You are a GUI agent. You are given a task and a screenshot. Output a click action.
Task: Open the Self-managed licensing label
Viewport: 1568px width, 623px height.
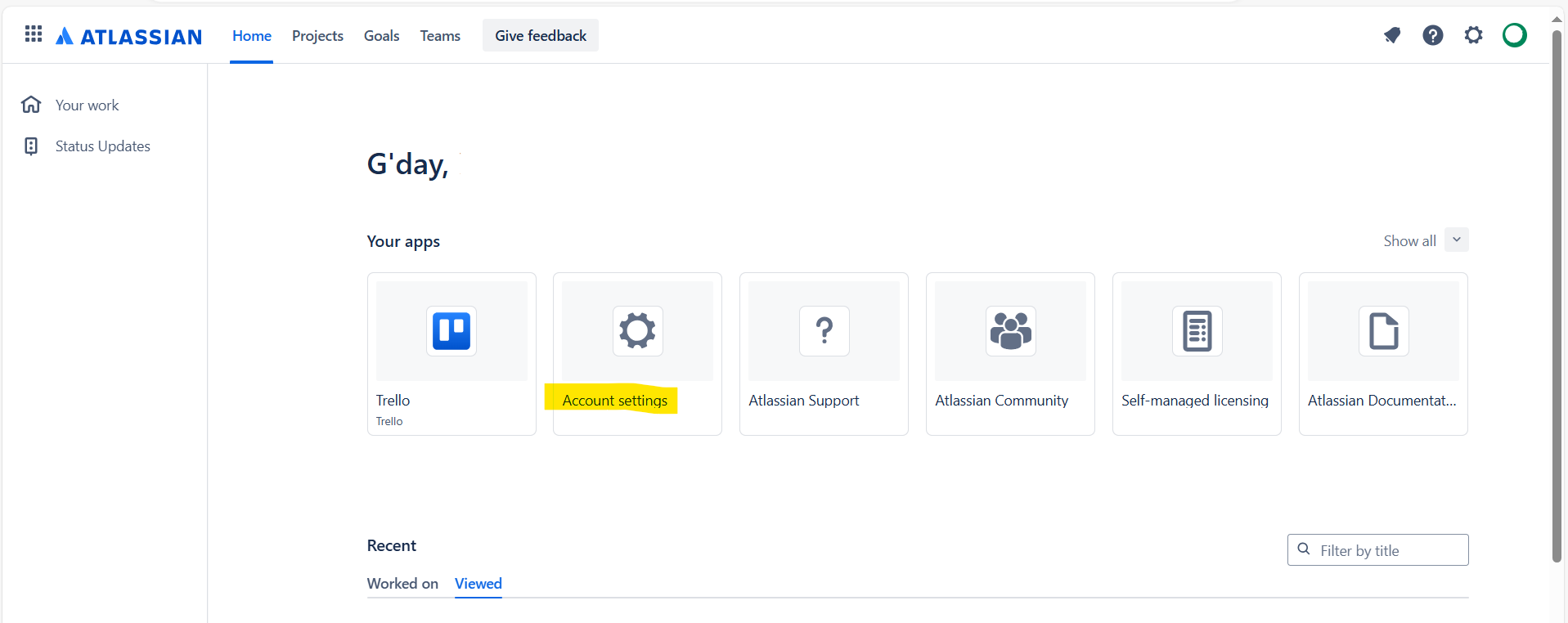coord(1195,401)
